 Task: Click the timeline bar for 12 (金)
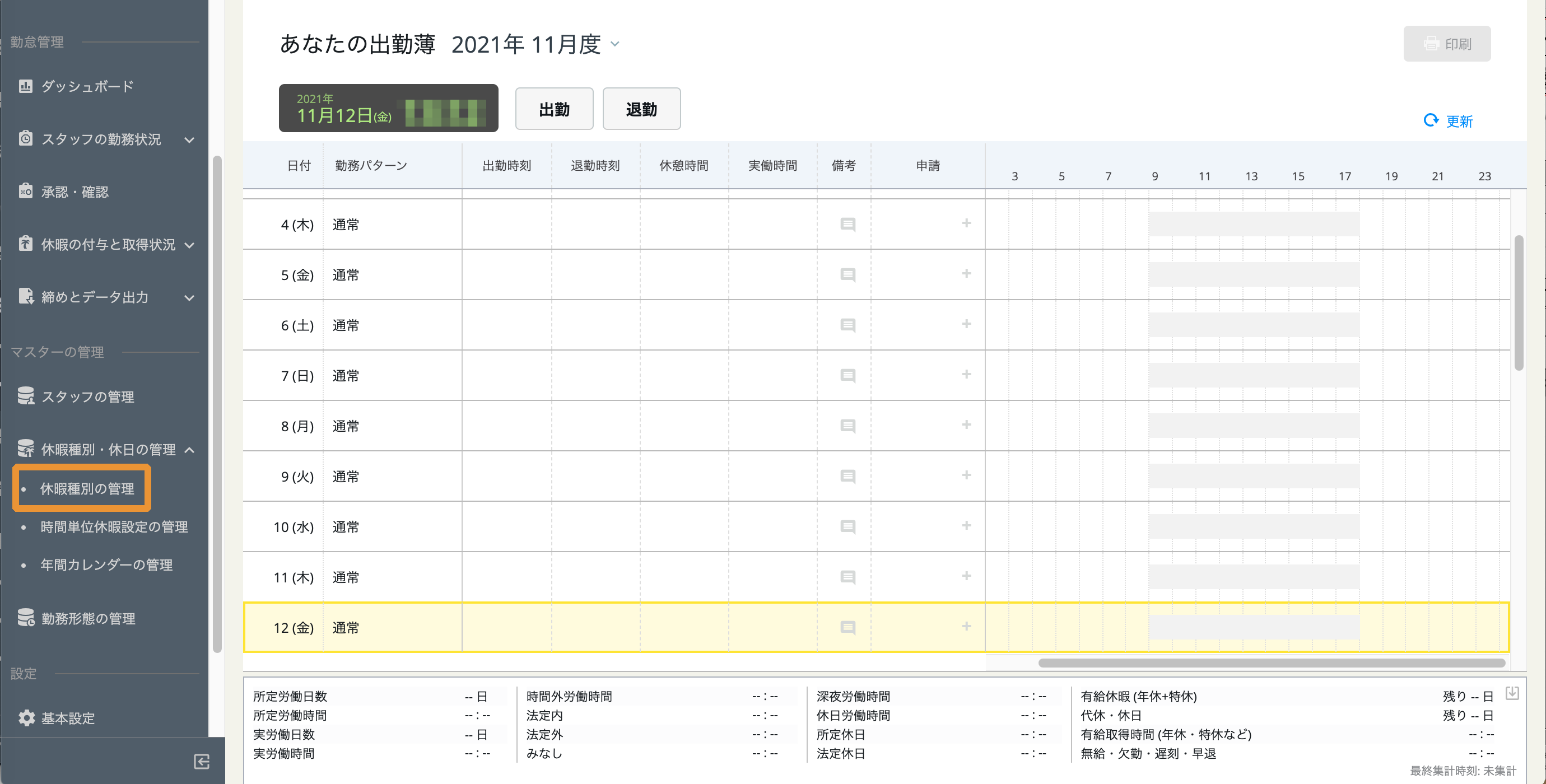pyautogui.click(x=1254, y=627)
